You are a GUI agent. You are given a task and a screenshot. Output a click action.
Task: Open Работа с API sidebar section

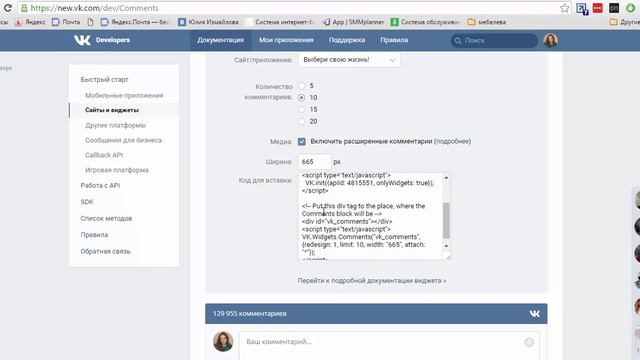[100, 185]
